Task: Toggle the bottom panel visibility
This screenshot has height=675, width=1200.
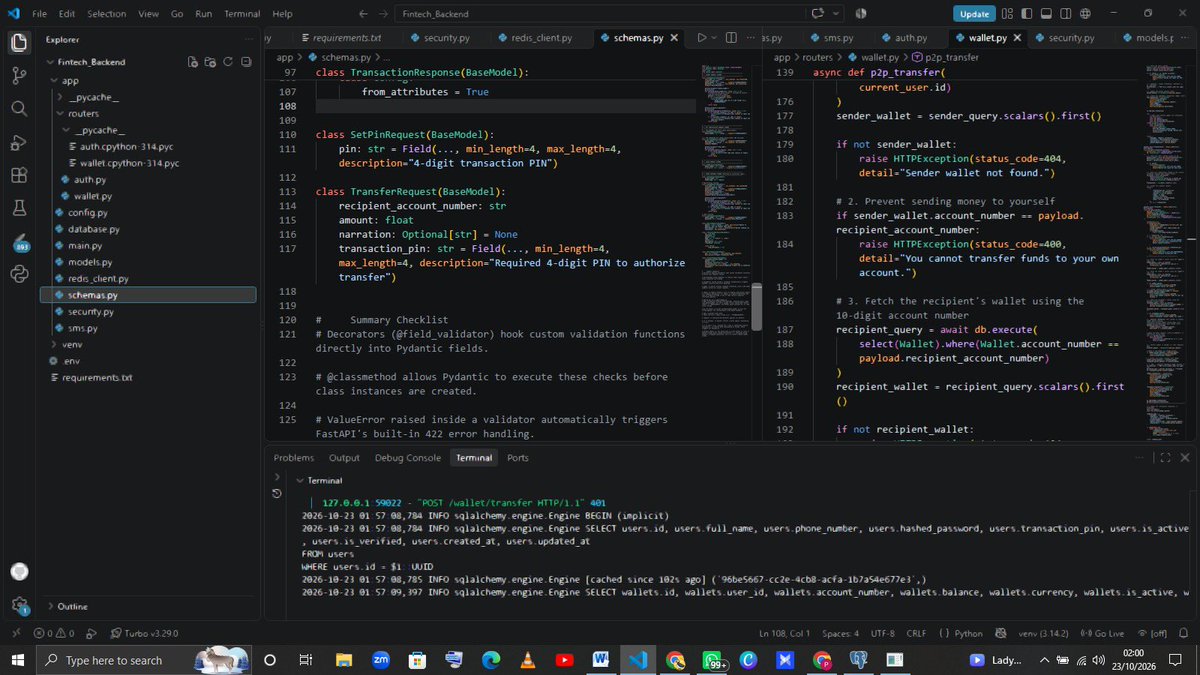Action: 1045,13
